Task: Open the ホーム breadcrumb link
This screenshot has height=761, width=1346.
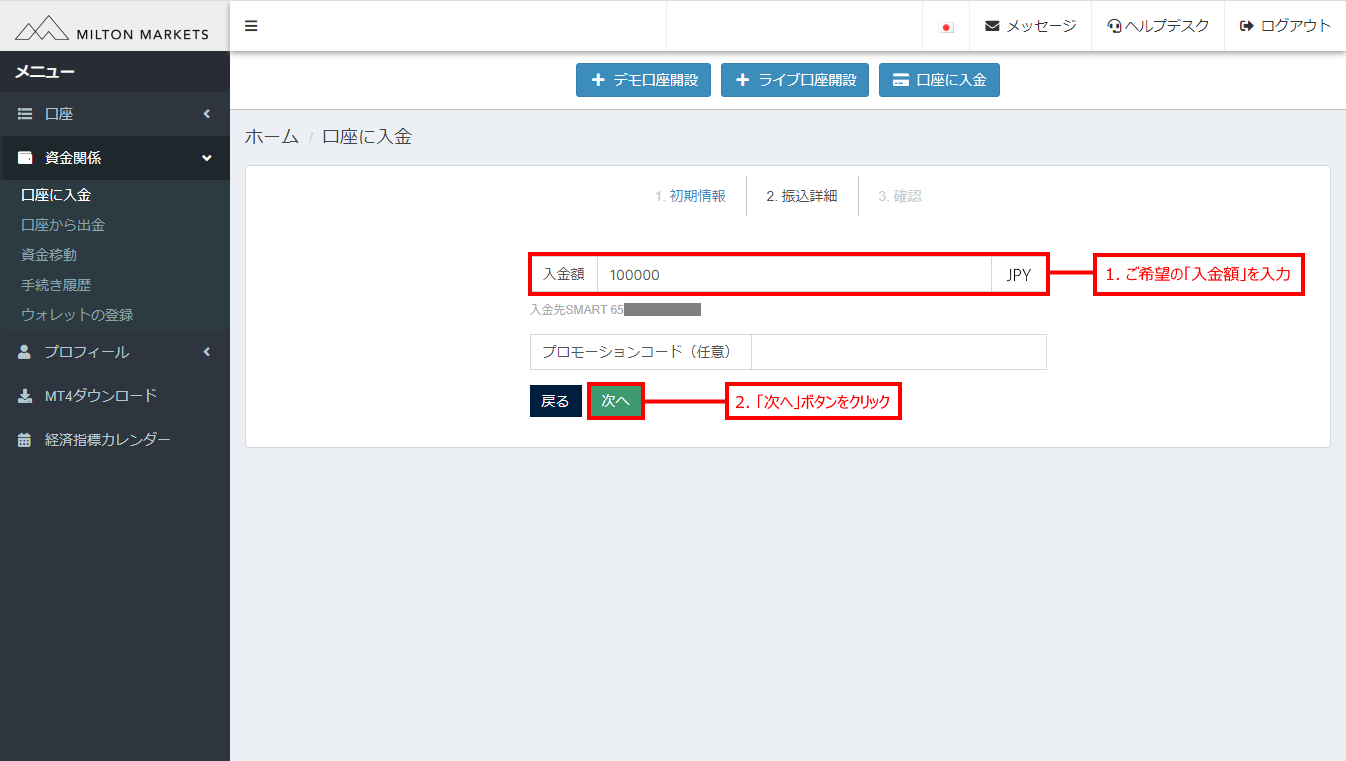Action: [x=272, y=136]
